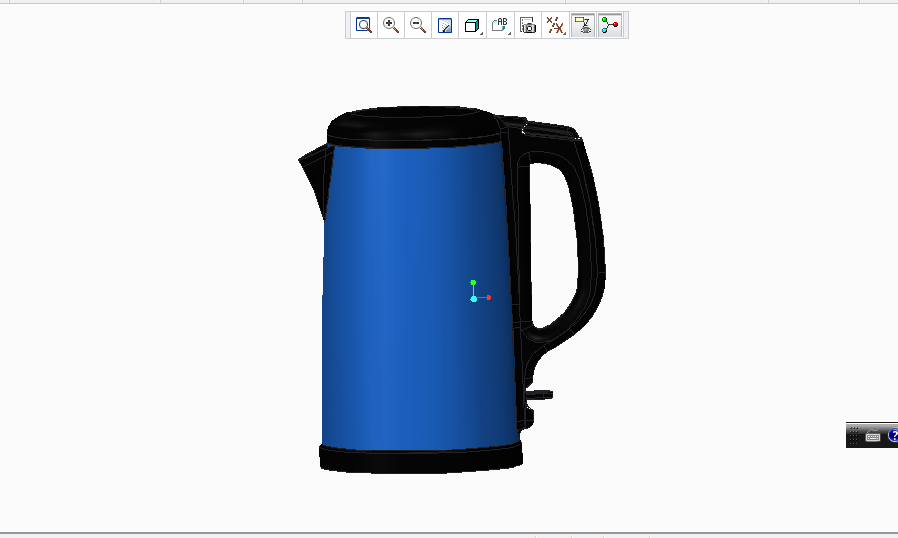This screenshot has width=898, height=538.
Task: Toggle Annotation Display in graphics toolbar
Action: [x=583, y=25]
